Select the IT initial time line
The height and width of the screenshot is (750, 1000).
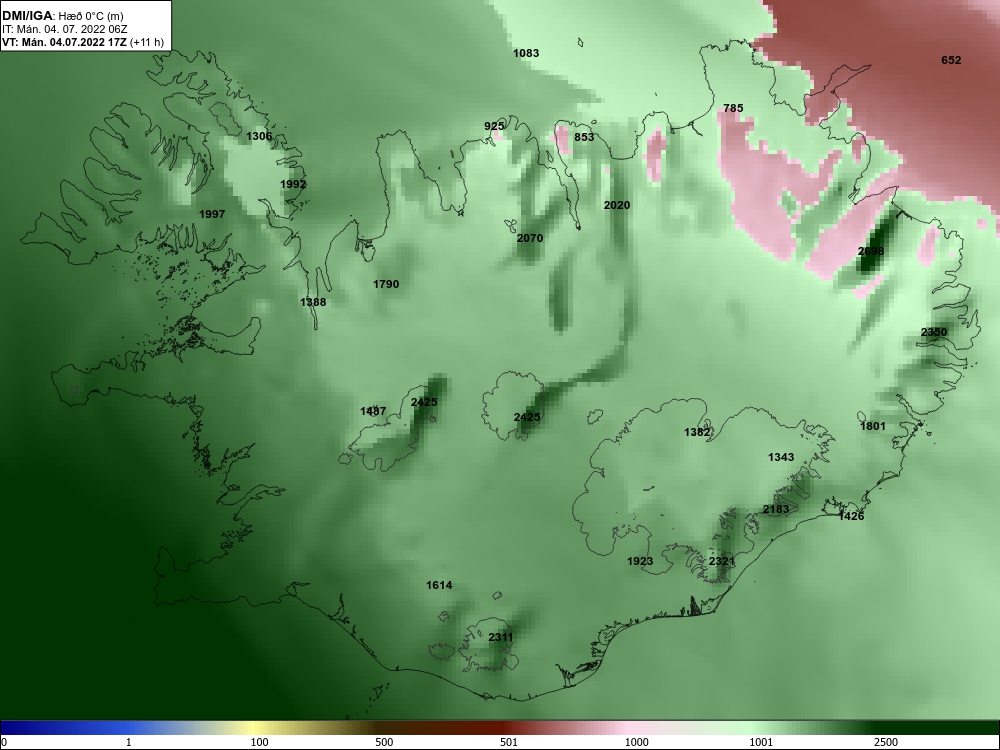64,29
